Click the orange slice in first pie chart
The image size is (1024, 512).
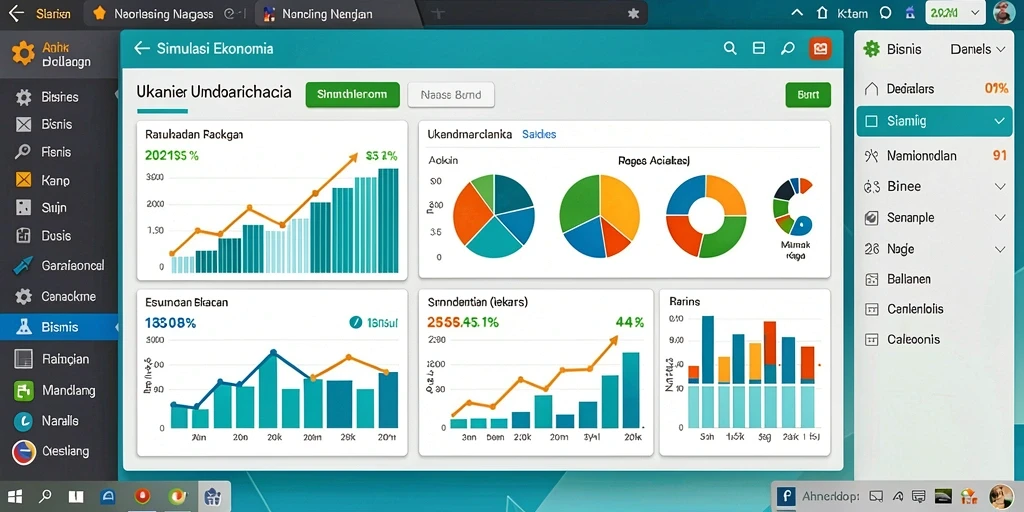[470, 212]
